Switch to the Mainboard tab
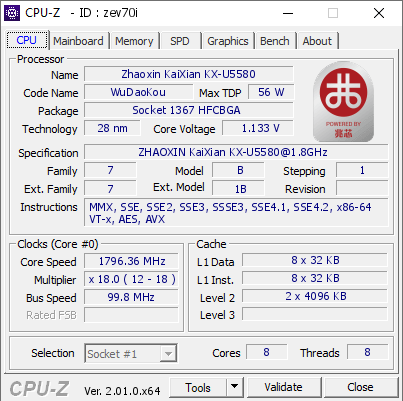Screen dimensions: 403x401 (x=78, y=41)
